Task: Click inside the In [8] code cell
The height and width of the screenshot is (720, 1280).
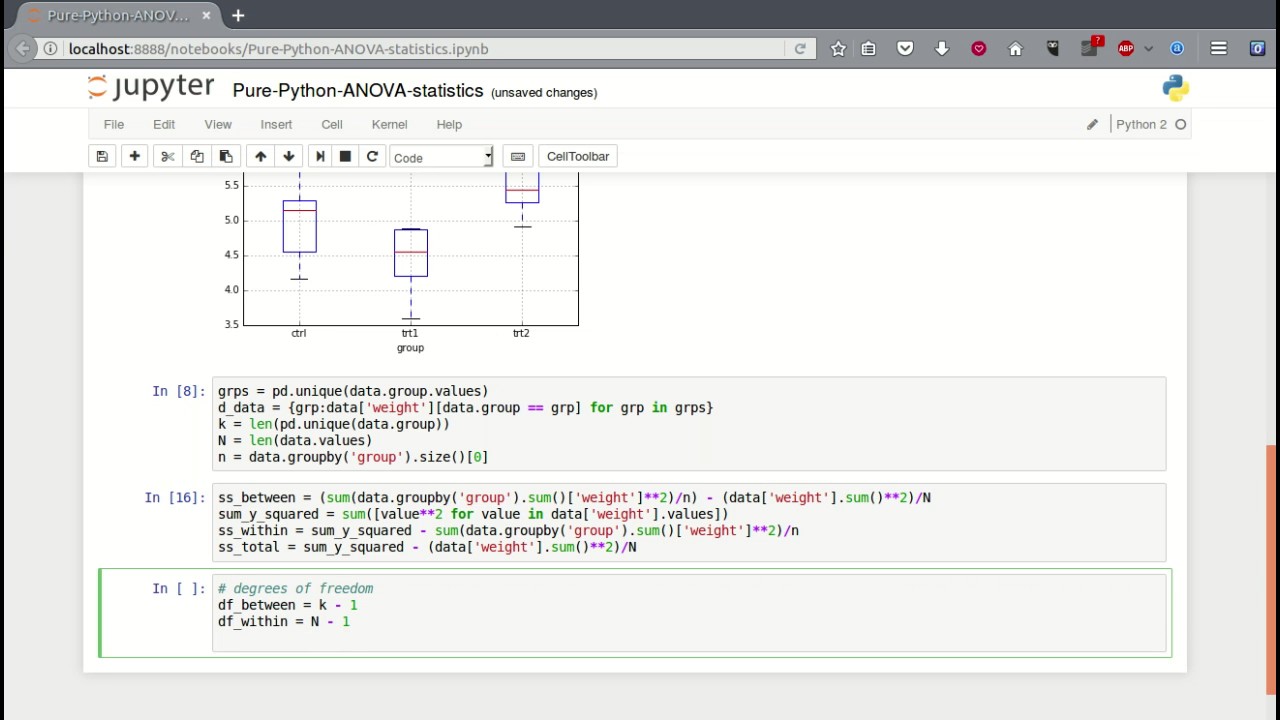Action: 689,424
